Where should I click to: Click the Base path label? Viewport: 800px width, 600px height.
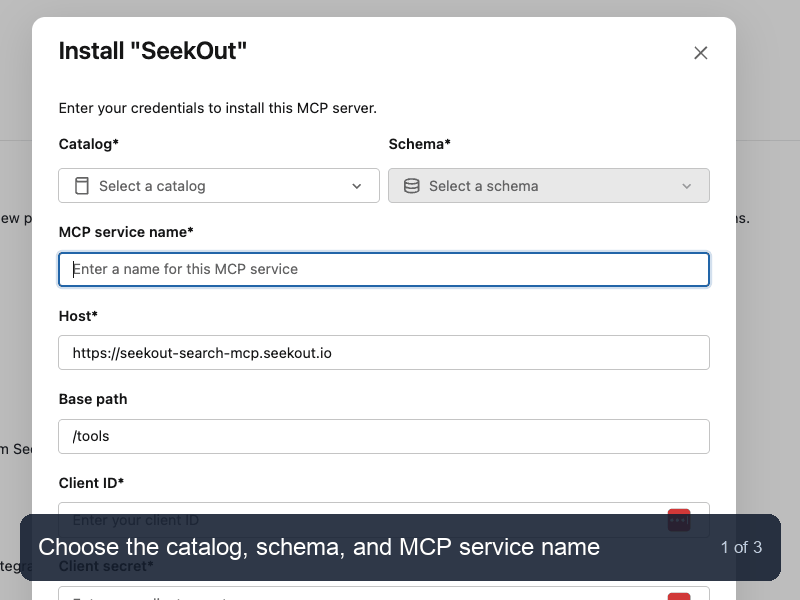click(x=93, y=399)
